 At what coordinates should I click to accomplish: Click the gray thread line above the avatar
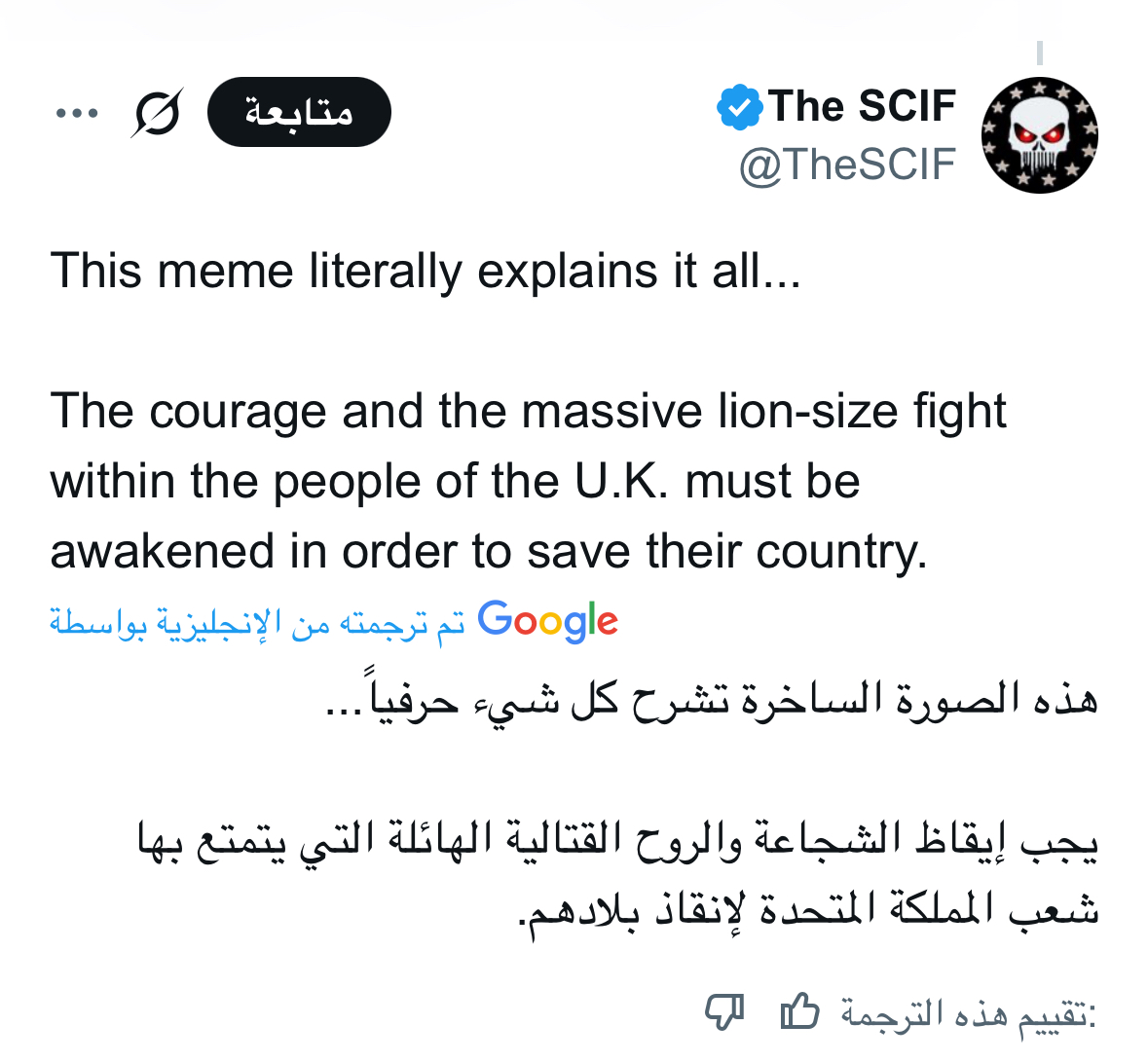[x=1040, y=53]
